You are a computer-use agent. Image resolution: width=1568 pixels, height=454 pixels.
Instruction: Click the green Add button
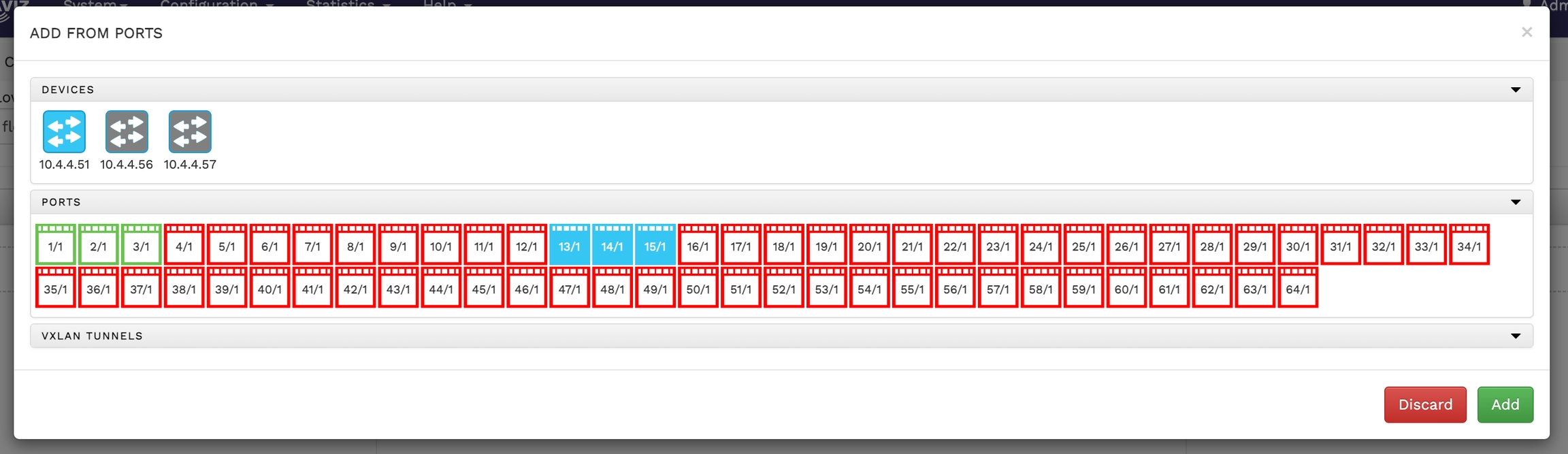pyautogui.click(x=1505, y=405)
